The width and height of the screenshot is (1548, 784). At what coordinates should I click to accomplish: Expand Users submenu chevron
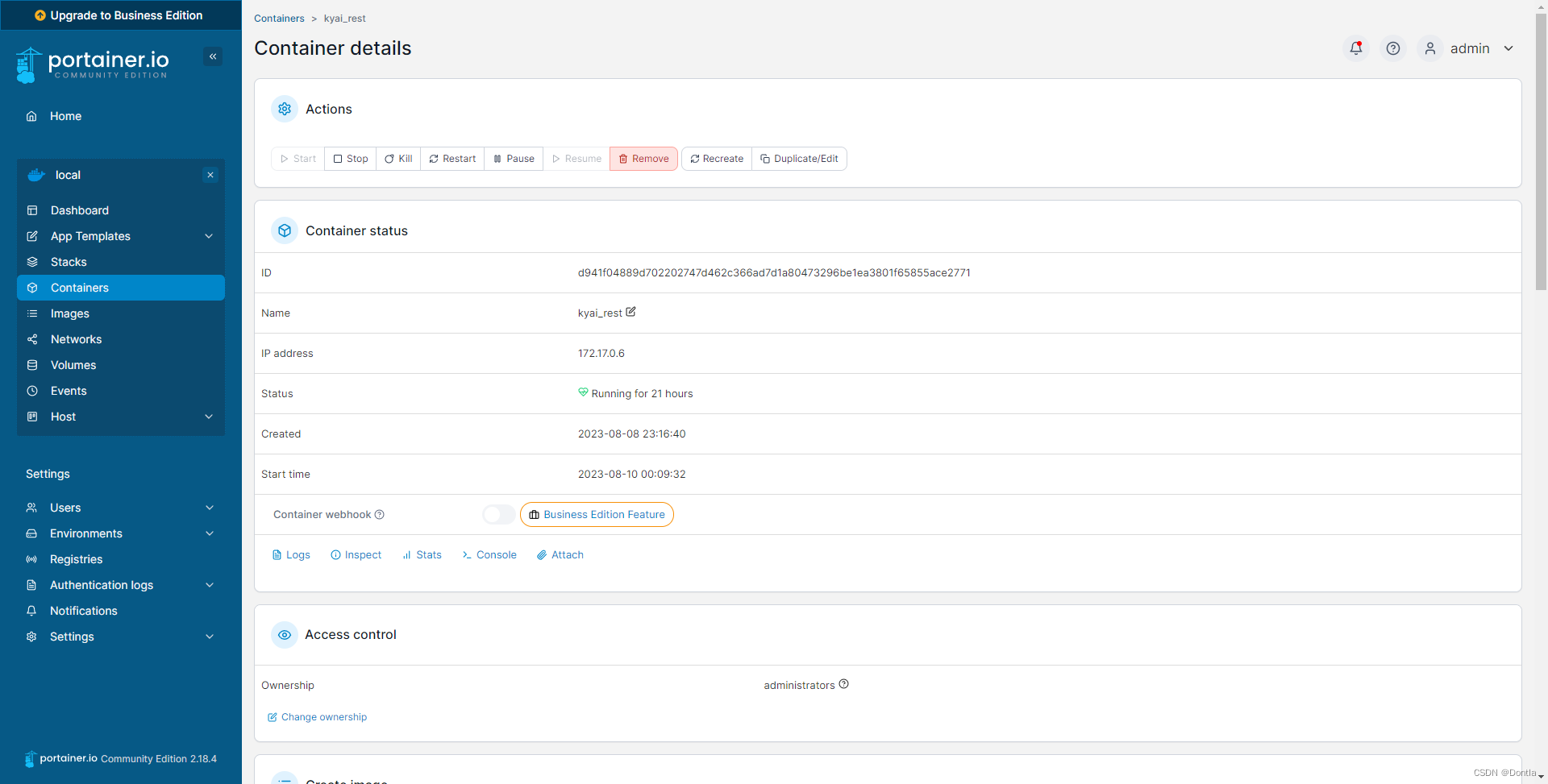(210, 508)
